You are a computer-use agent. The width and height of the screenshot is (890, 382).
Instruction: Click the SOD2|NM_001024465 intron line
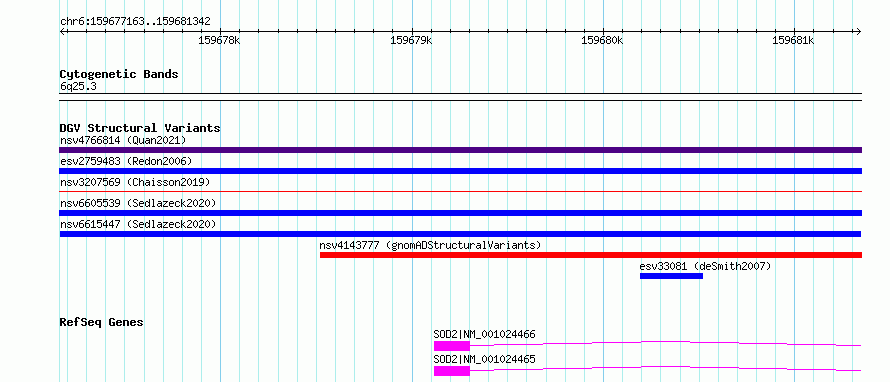pos(666,368)
